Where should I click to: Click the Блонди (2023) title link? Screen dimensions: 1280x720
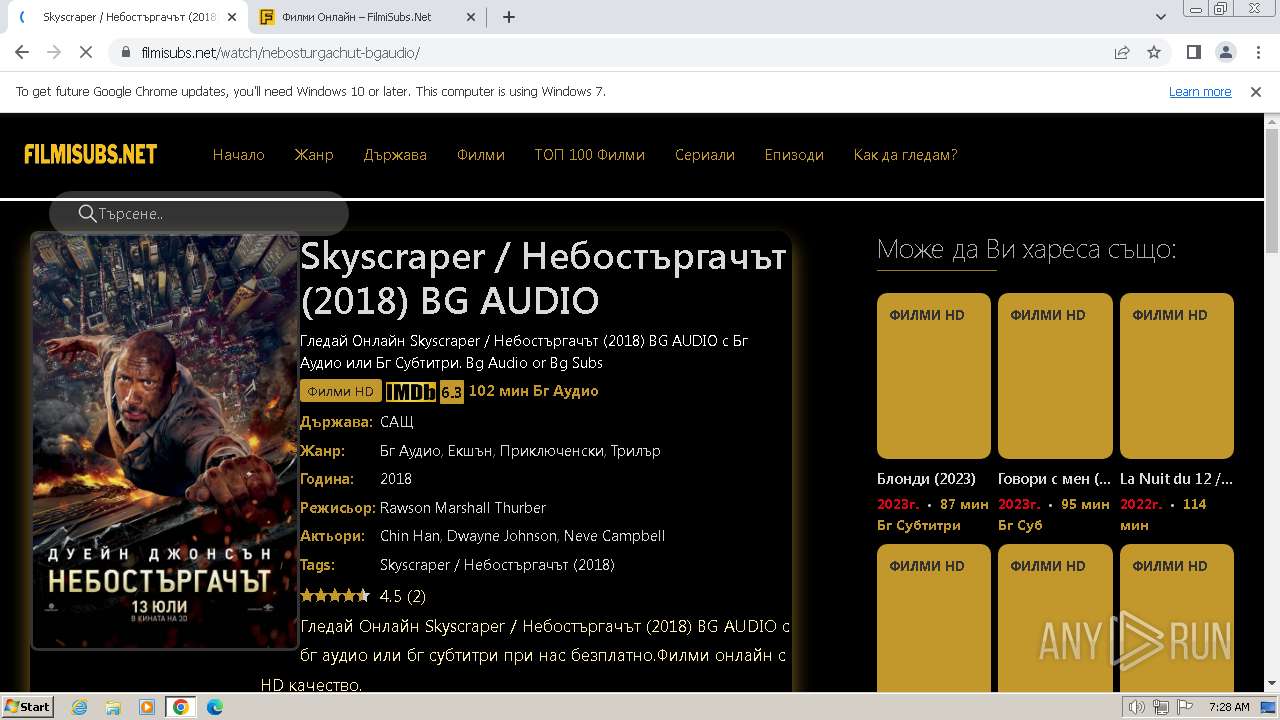click(926, 479)
